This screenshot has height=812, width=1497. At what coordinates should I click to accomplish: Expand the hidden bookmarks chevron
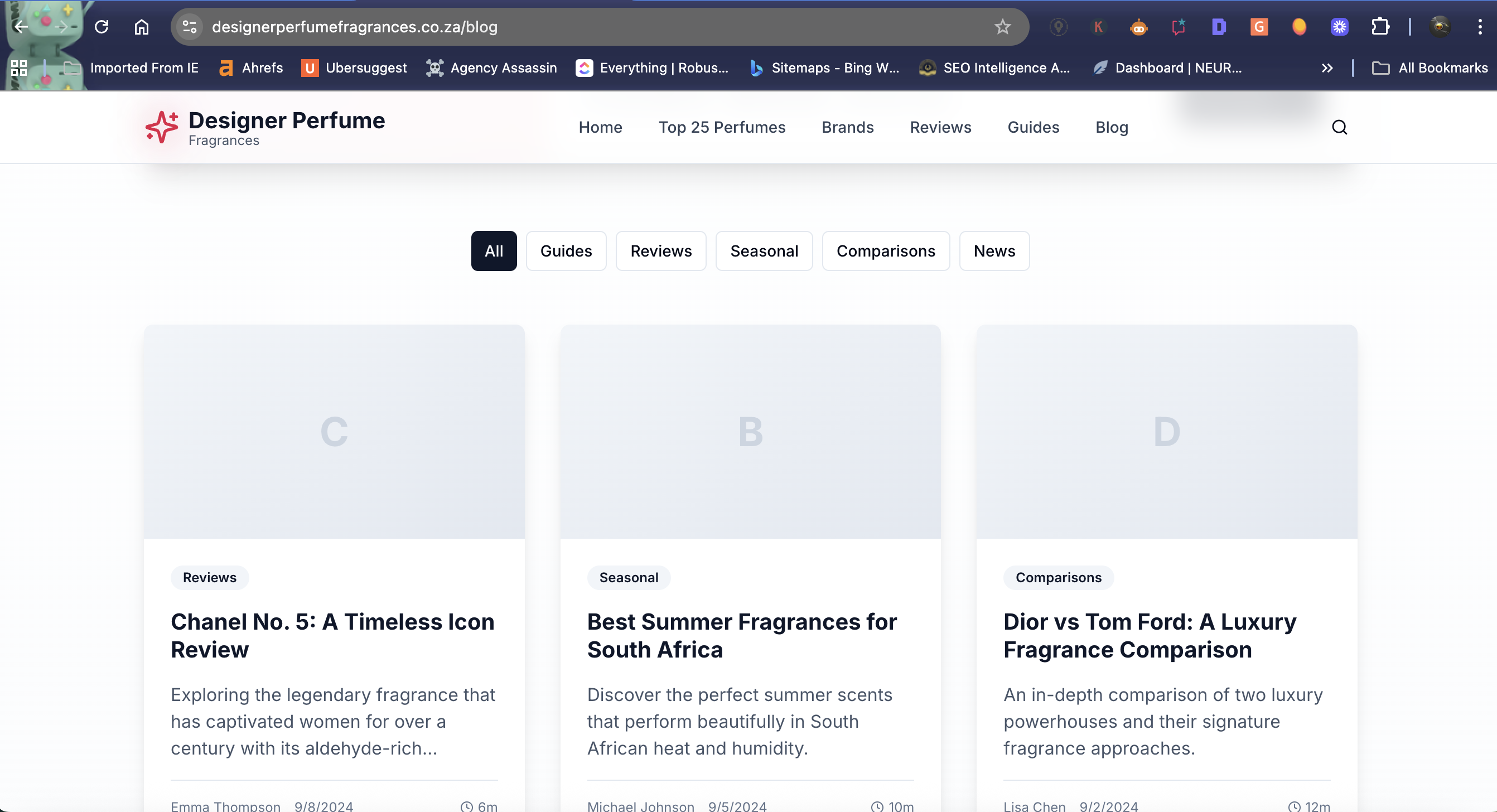[1327, 68]
